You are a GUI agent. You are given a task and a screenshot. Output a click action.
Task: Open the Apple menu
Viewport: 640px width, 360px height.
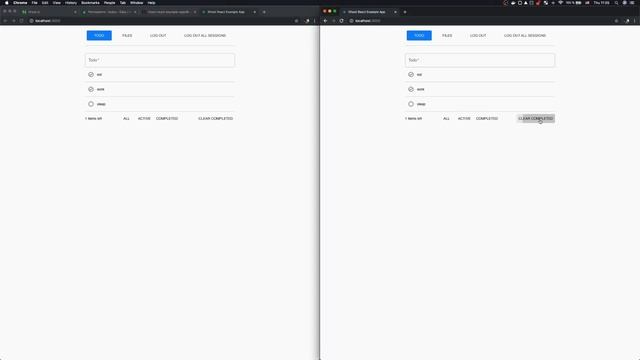tap(7, 3)
